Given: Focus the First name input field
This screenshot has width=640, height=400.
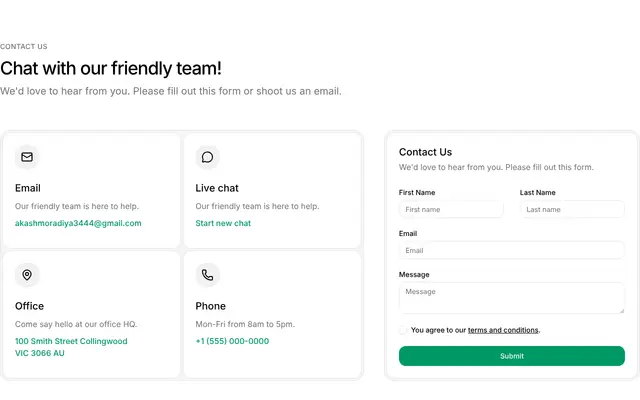Looking at the screenshot, I should pyautogui.click(x=451, y=209).
